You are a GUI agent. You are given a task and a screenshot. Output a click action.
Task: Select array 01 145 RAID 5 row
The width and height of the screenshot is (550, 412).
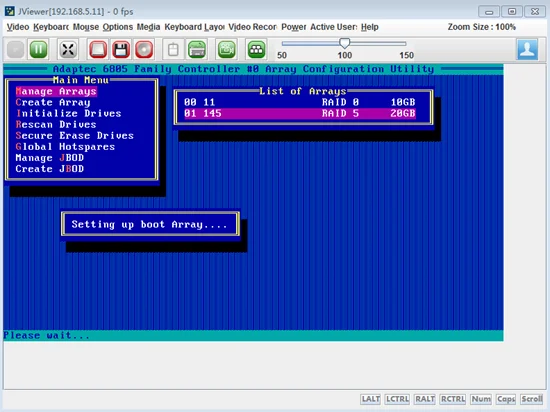click(x=300, y=113)
